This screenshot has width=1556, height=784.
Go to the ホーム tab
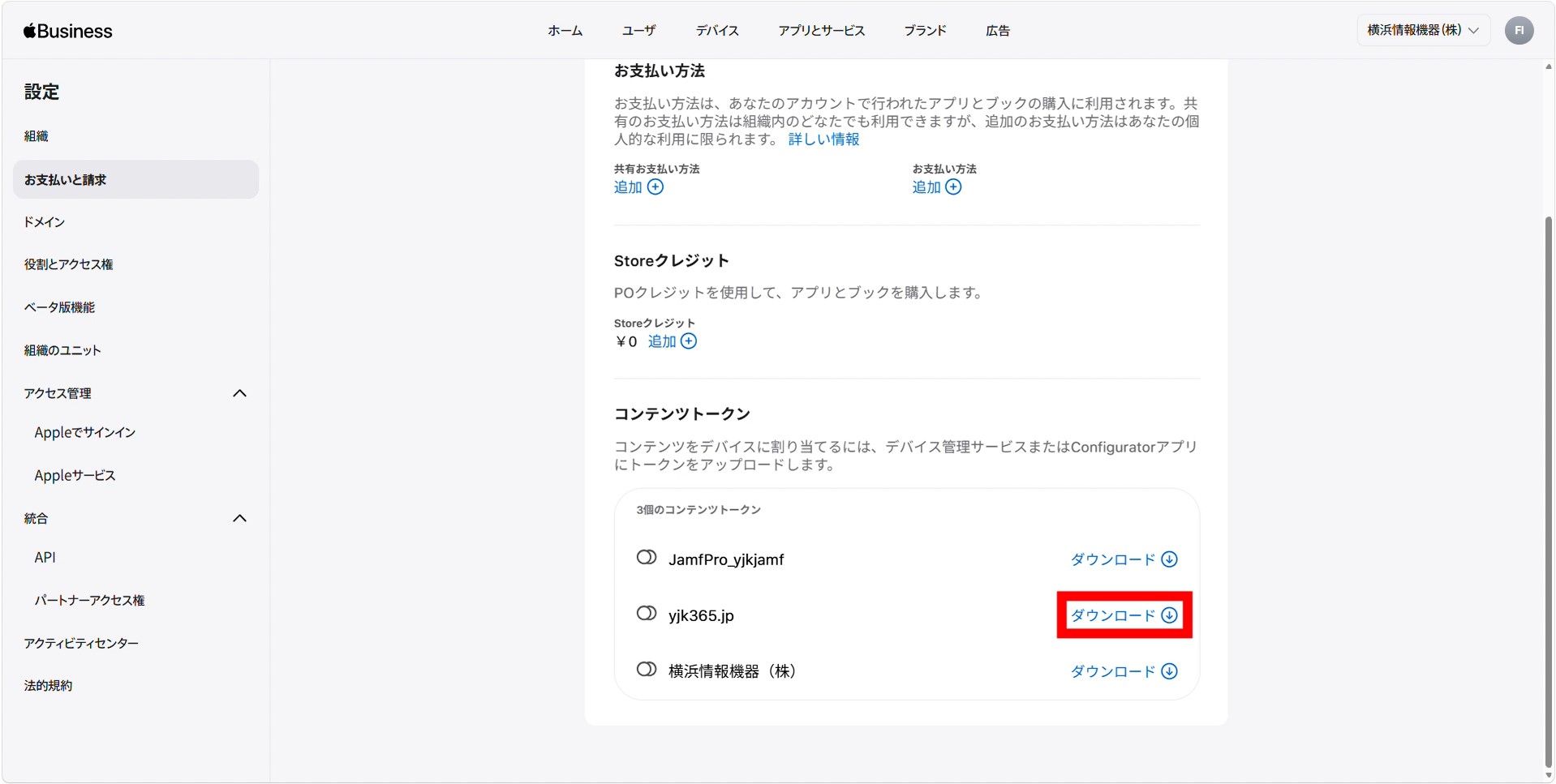tap(565, 31)
